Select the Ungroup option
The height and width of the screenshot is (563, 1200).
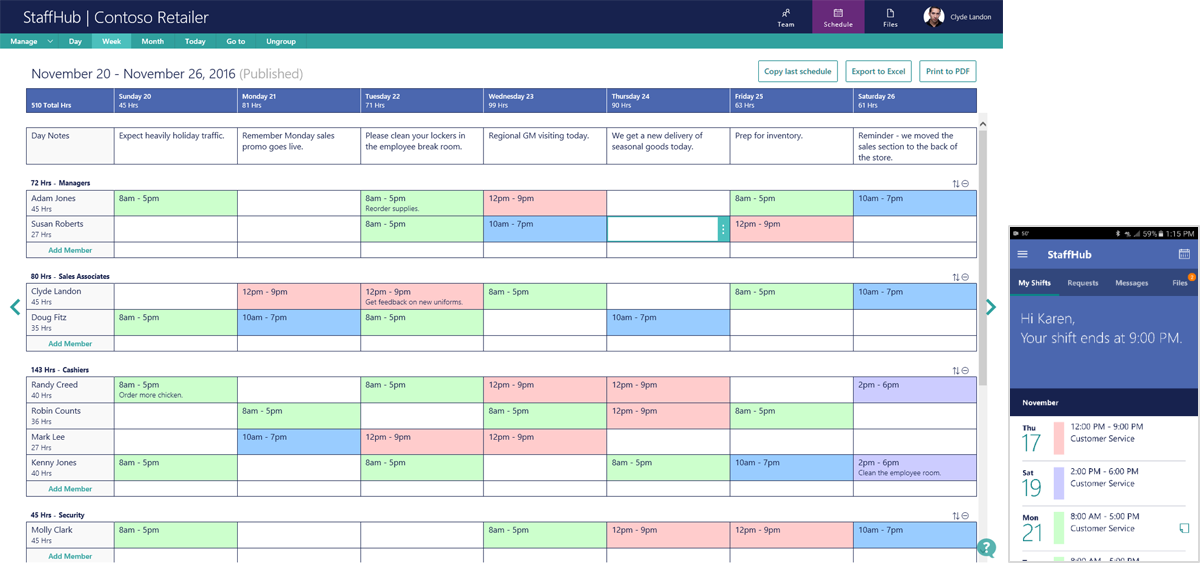coord(281,41)
